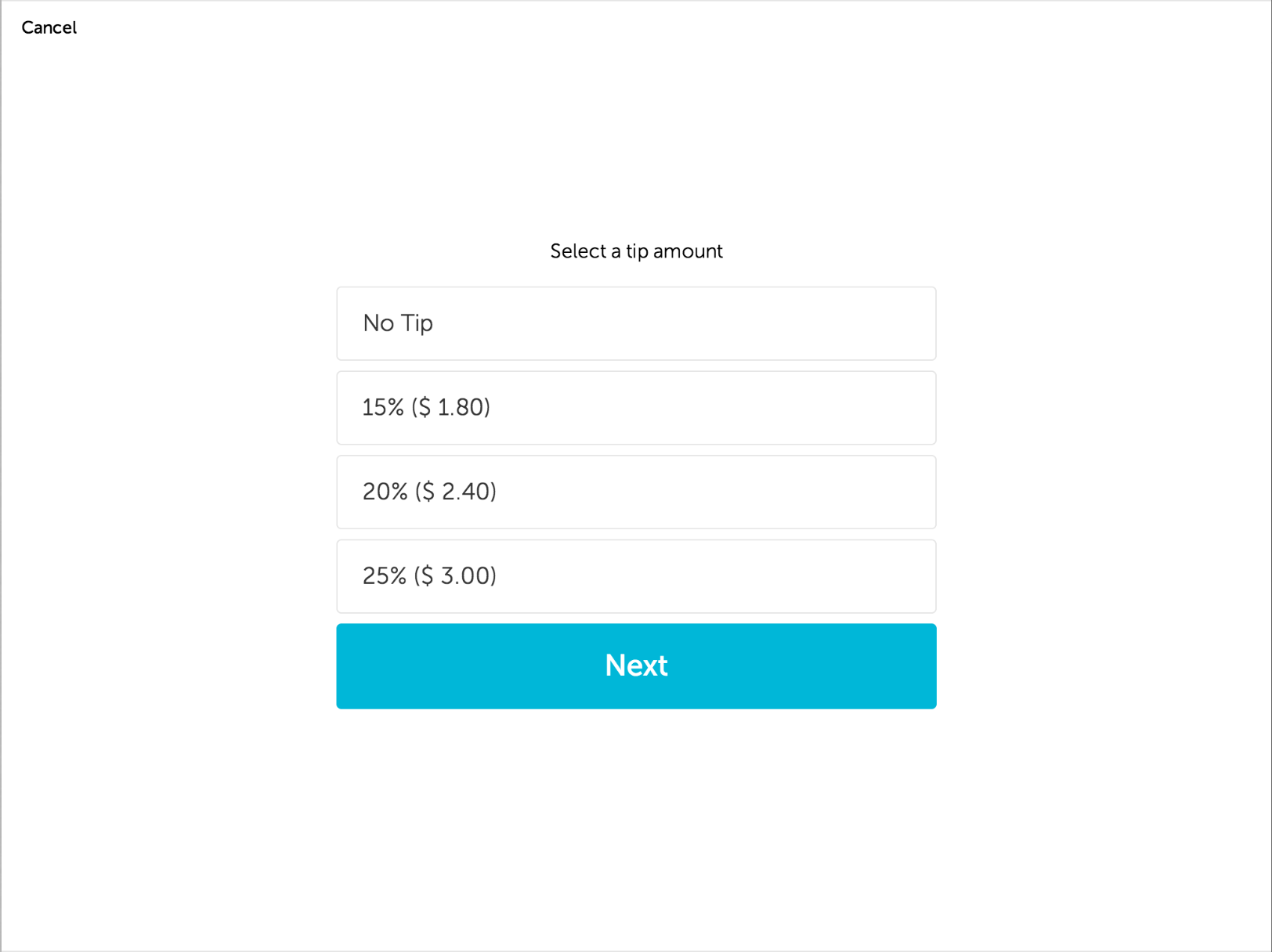1272x952 pixels.
Task: Decline tipping with No Tip
Action: tap(635, 323)
